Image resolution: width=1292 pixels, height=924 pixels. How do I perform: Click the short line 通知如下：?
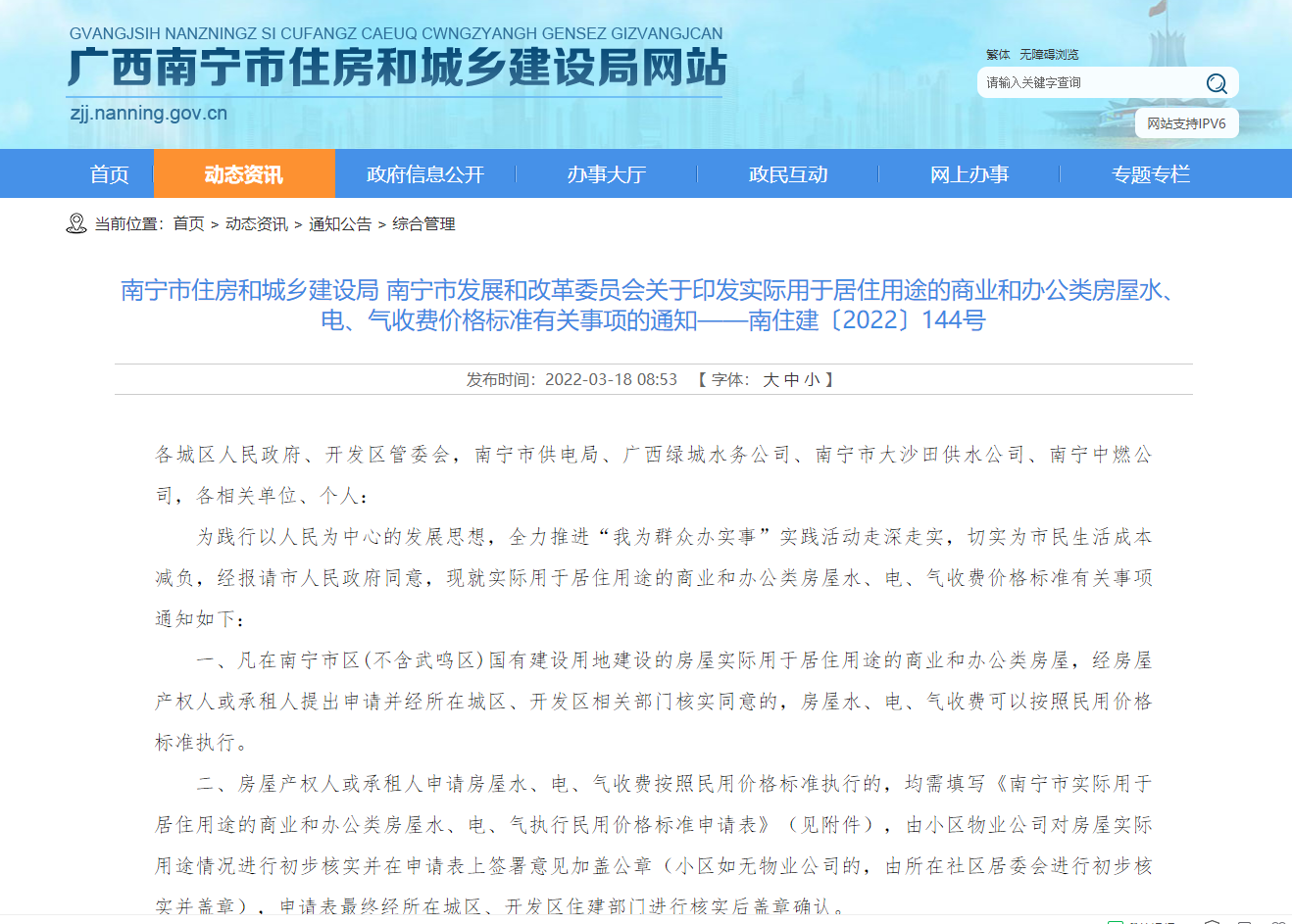click(201, 619)
